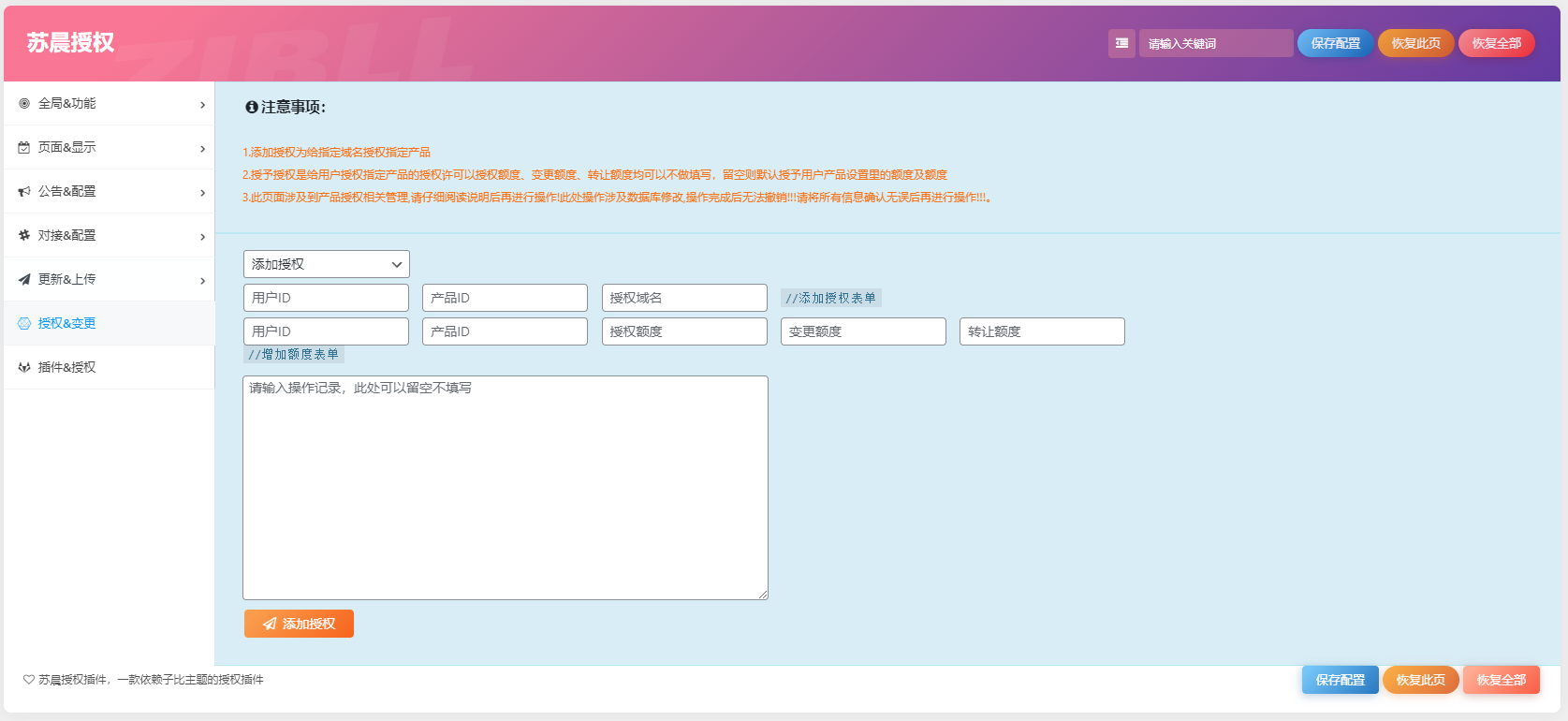Click notice line starting with 2.授予授权
Viewport: 1568px width, 721px height.
pyautogui.click(x=594, y=174)
